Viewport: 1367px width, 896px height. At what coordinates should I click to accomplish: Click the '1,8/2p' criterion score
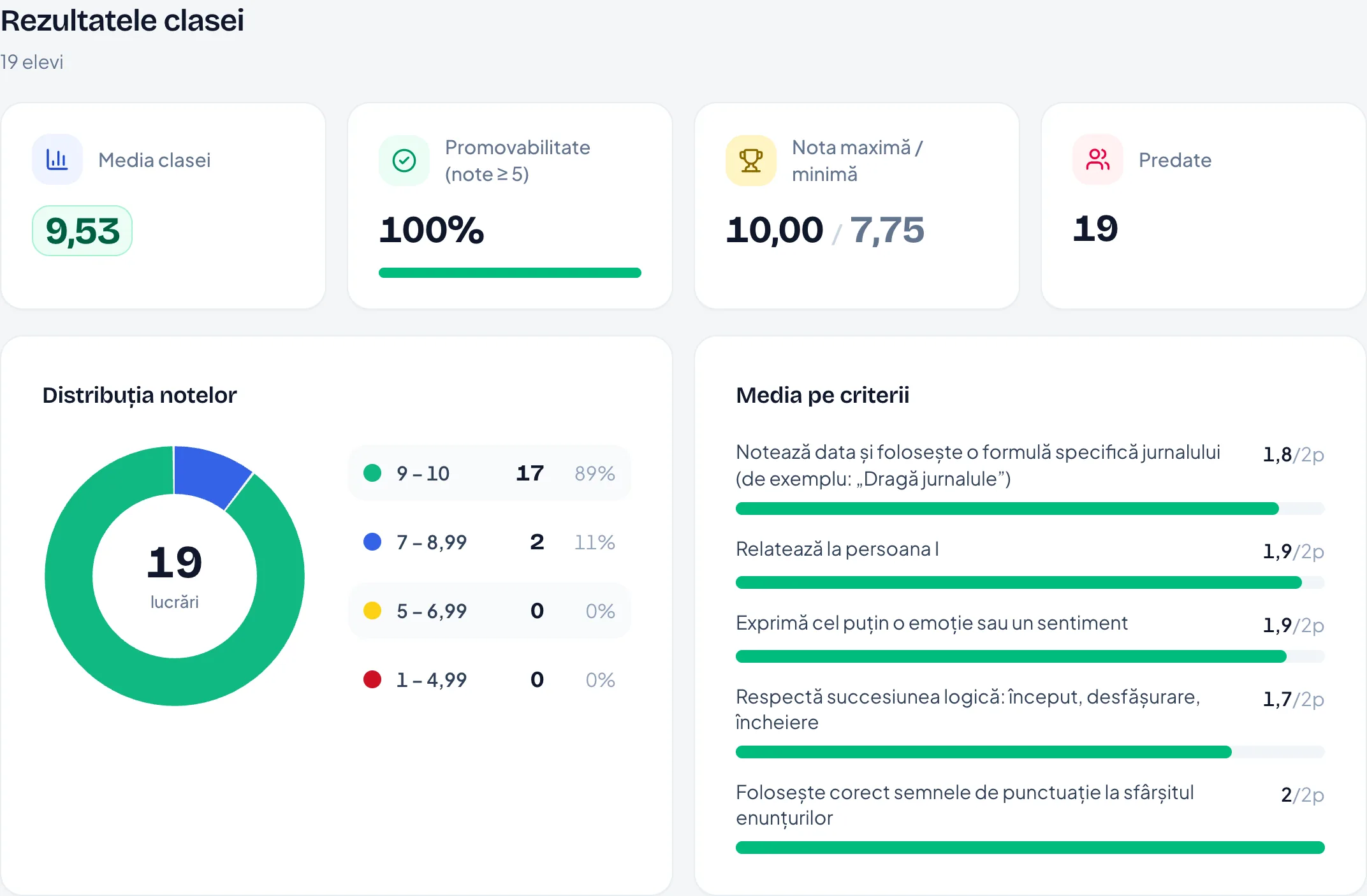click(1294, 454)
